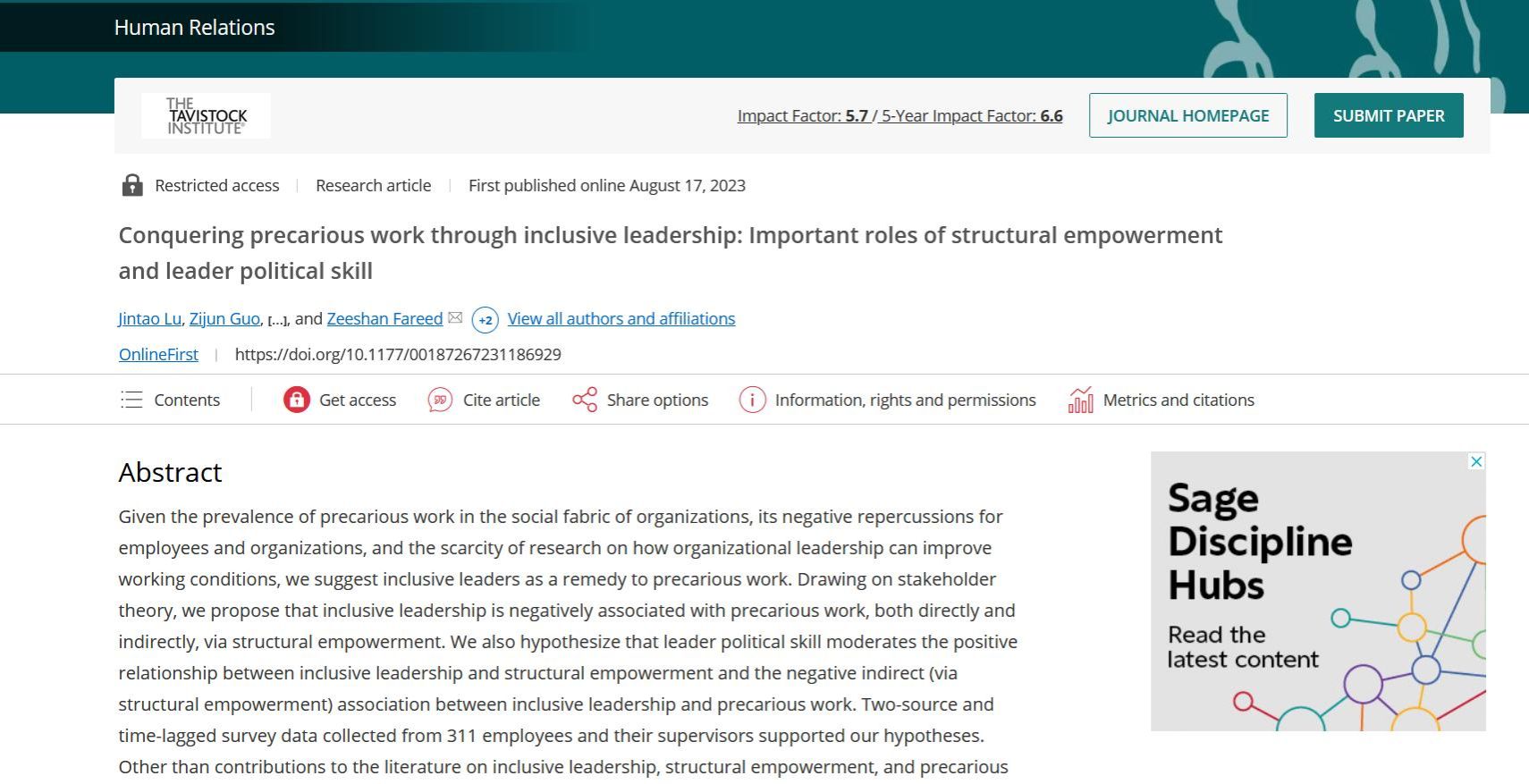The image size is (1529, 784).
Task: Click the Information, rights and permissions icon
Action: [x=752, y=400]
